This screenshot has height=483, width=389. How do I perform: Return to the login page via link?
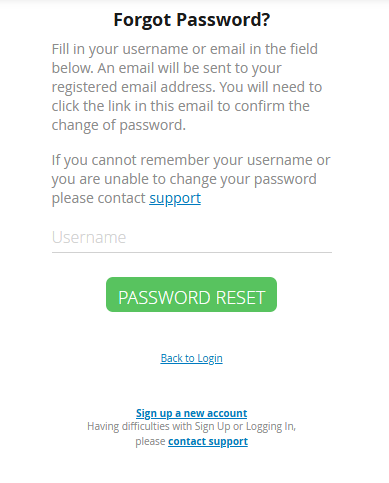(191, 358)
